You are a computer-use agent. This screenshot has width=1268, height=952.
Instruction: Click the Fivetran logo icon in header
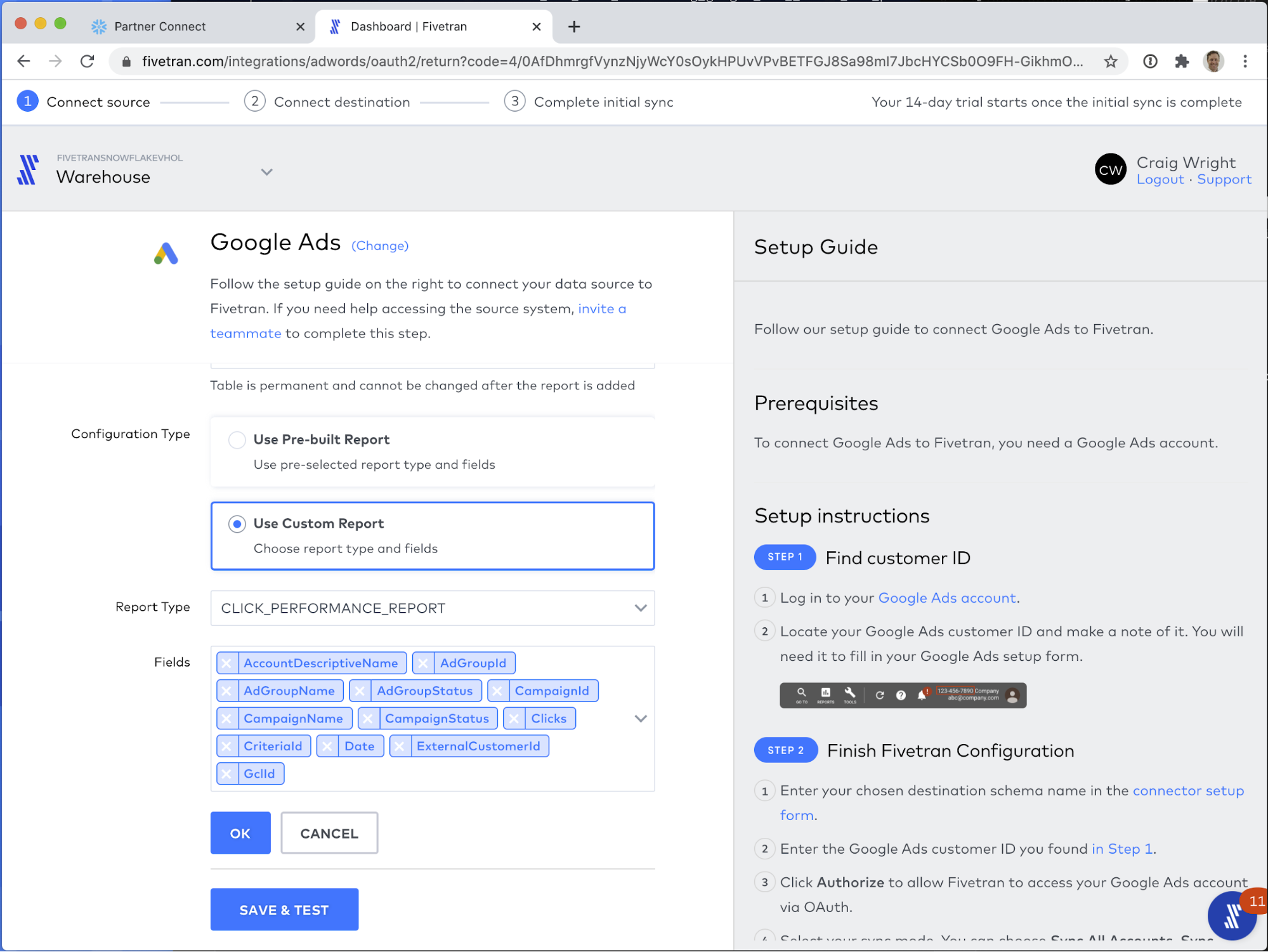[27, 169]
